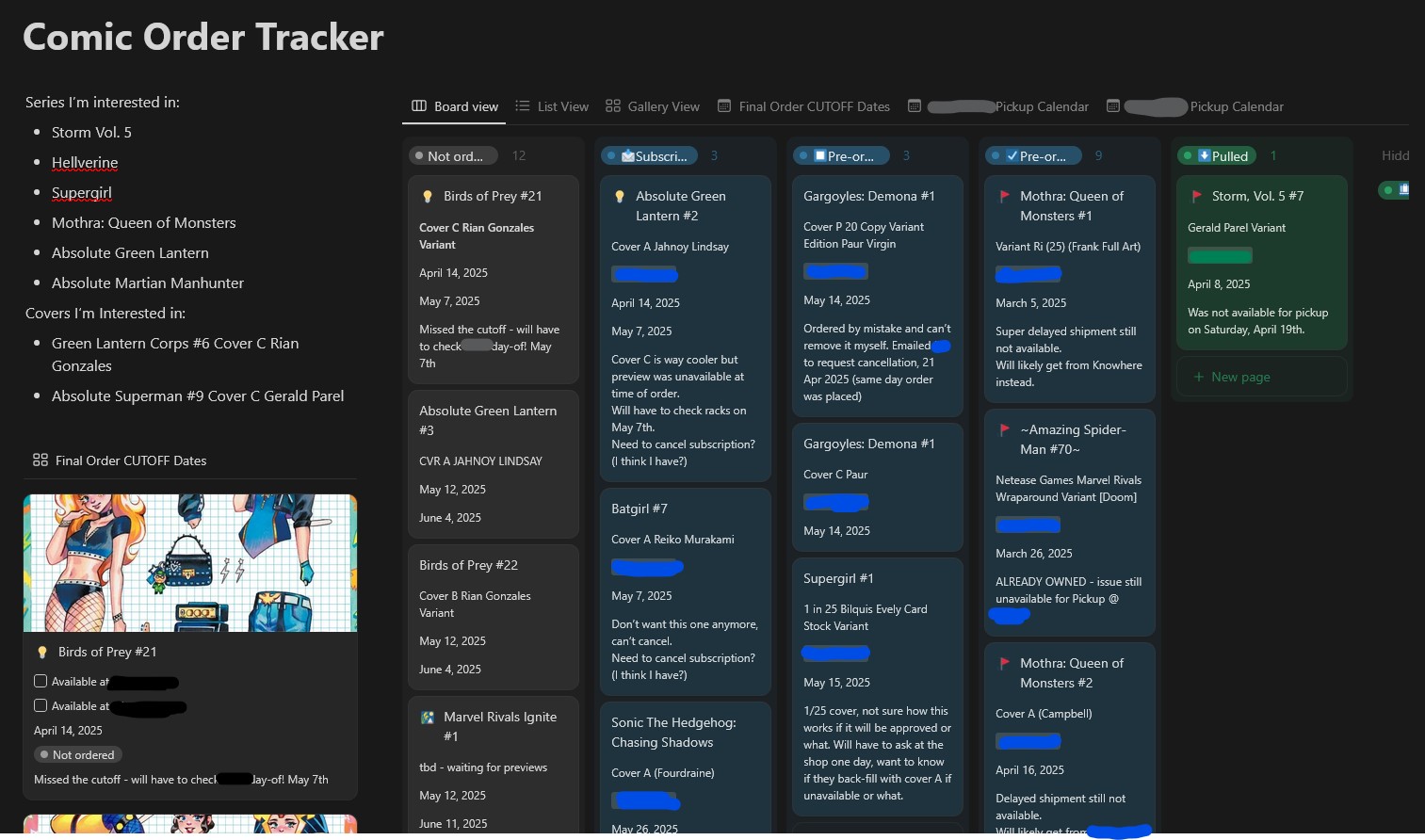Switch to Board view tab
The image size is (1425, 840).
[x=455, y=106]
